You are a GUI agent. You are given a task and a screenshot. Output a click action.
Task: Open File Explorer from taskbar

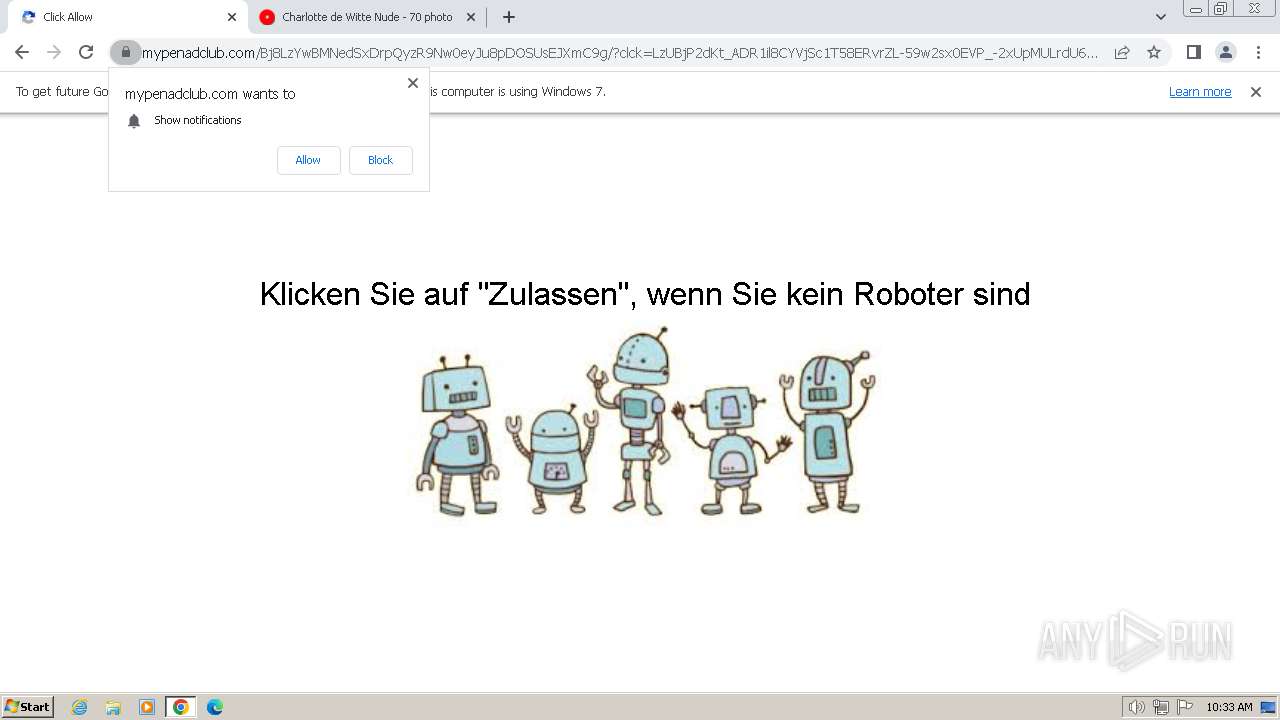click(x=113, y=707)
